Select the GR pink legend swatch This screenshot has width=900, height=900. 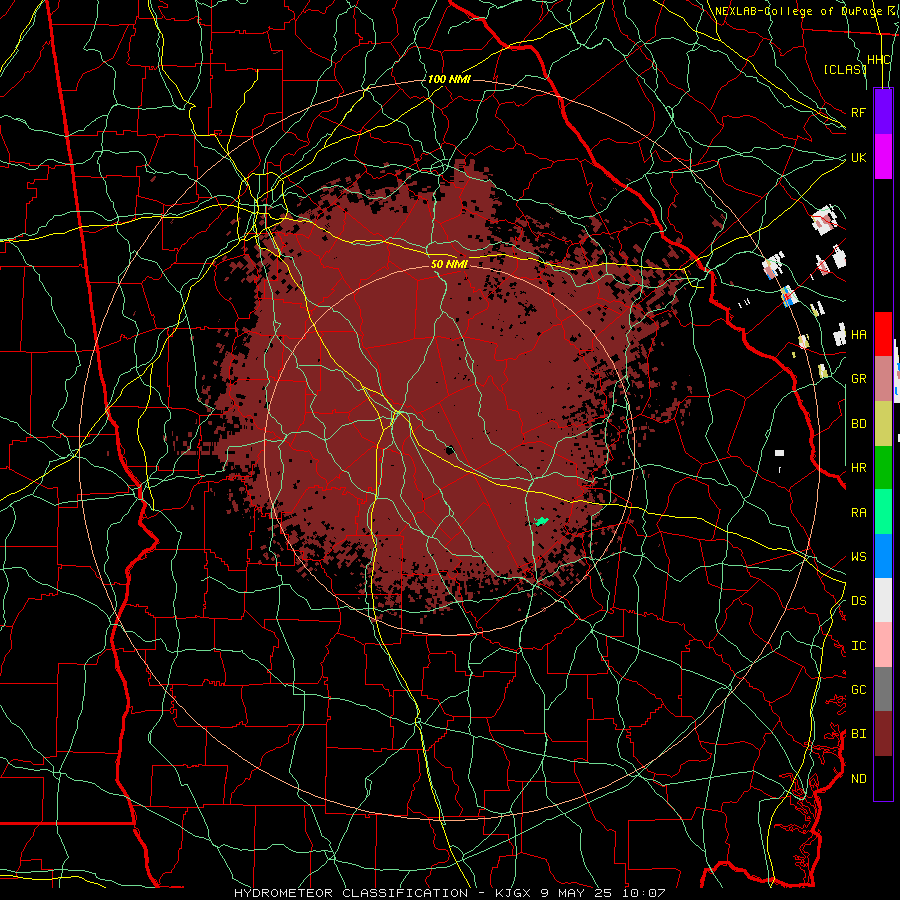click(883, 378)
